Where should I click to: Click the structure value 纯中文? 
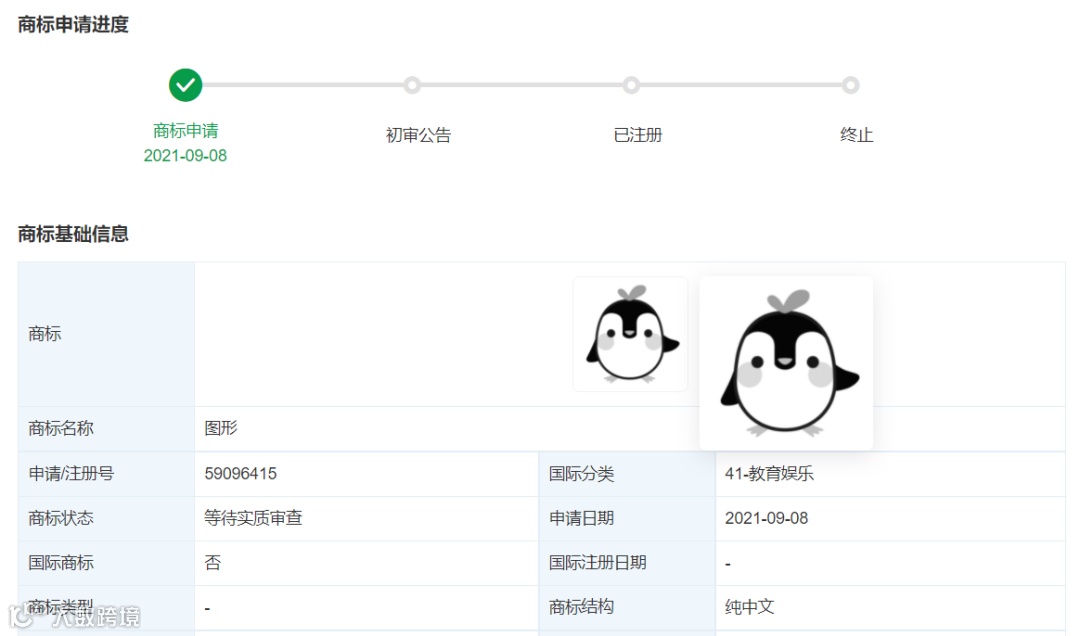pos(749,607)
